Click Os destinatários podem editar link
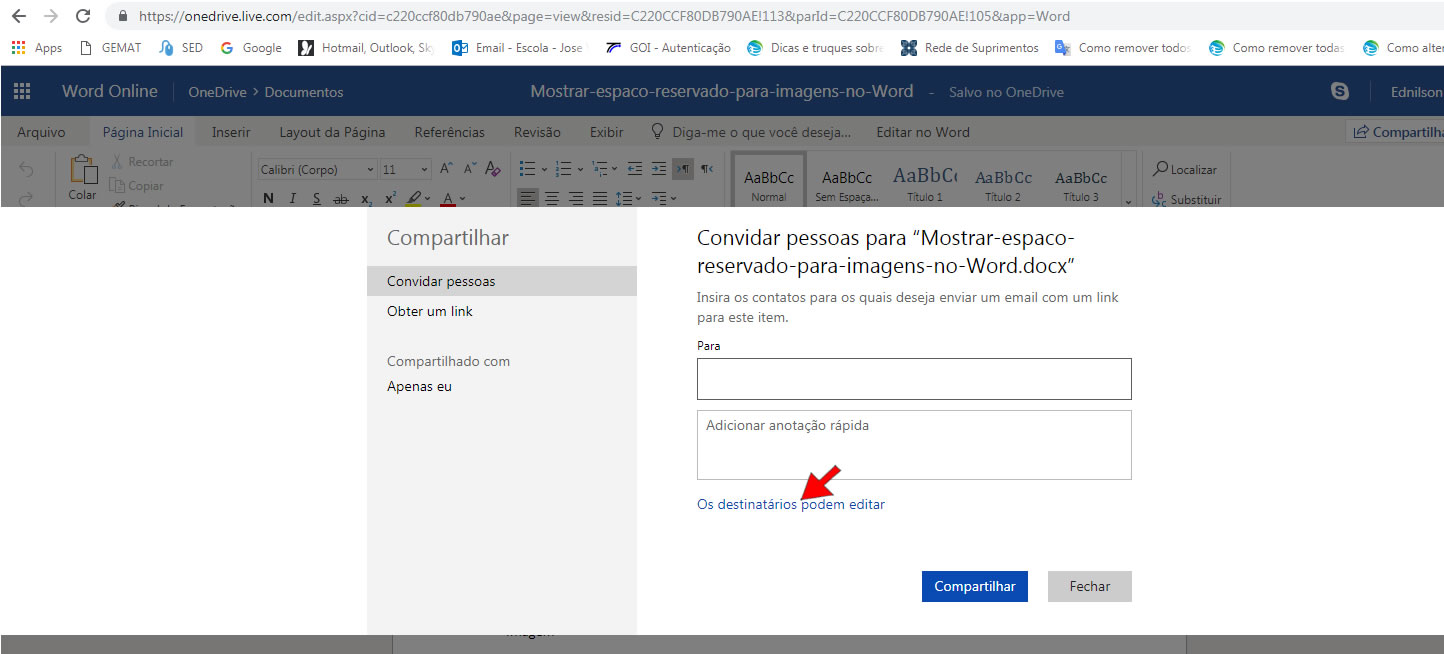 coord(791,504)
